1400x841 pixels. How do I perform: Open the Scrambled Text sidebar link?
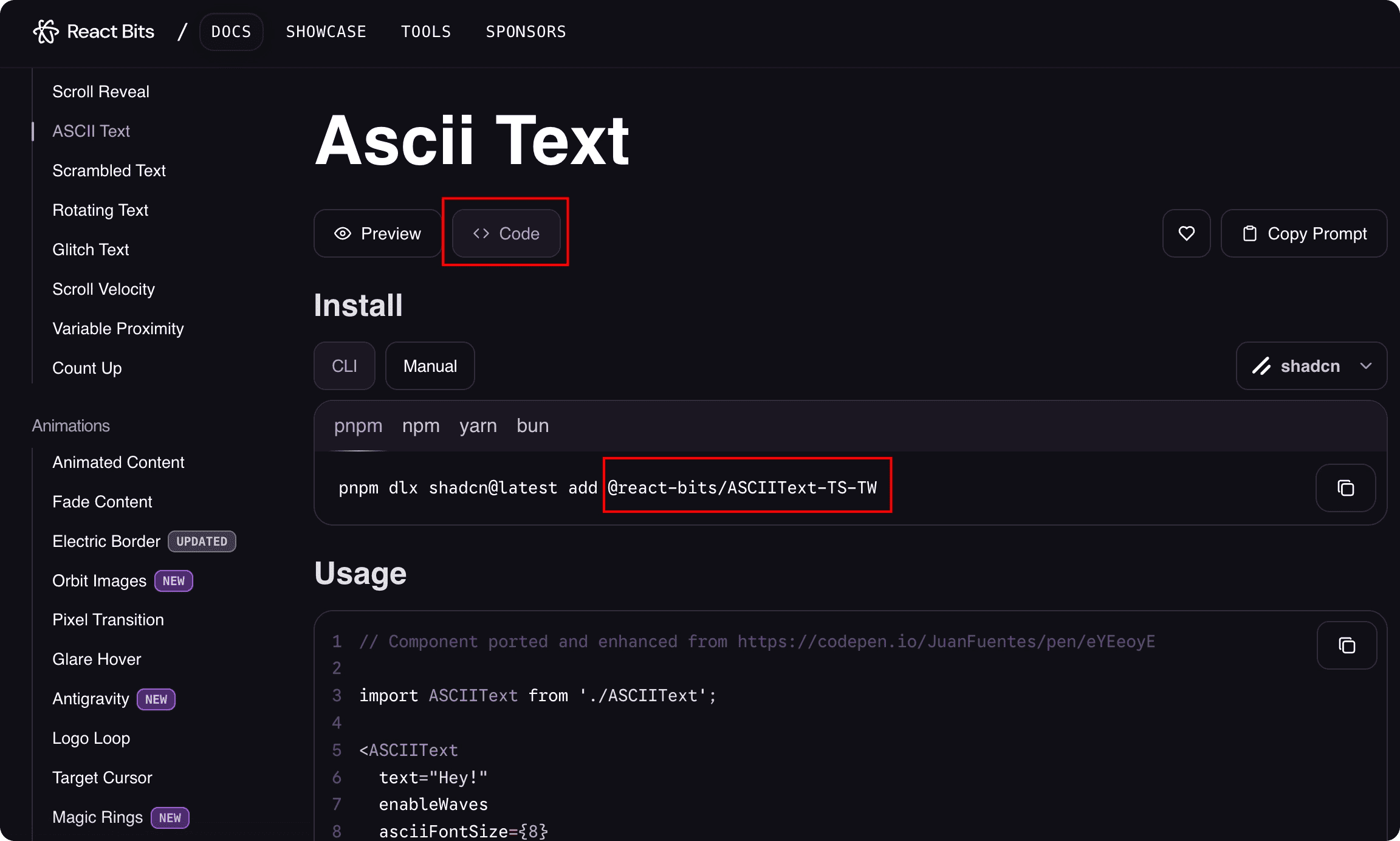coord(109,171)
